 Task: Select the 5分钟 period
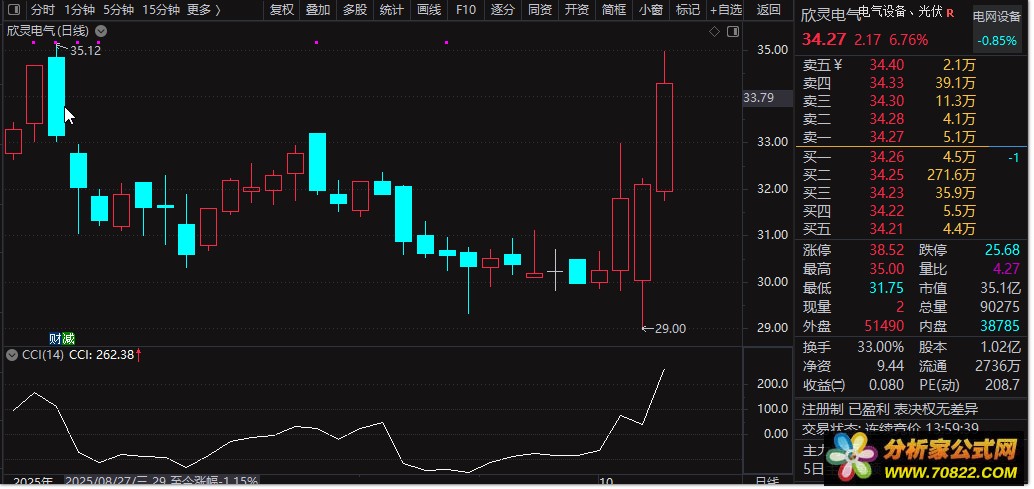pos(119,10)
